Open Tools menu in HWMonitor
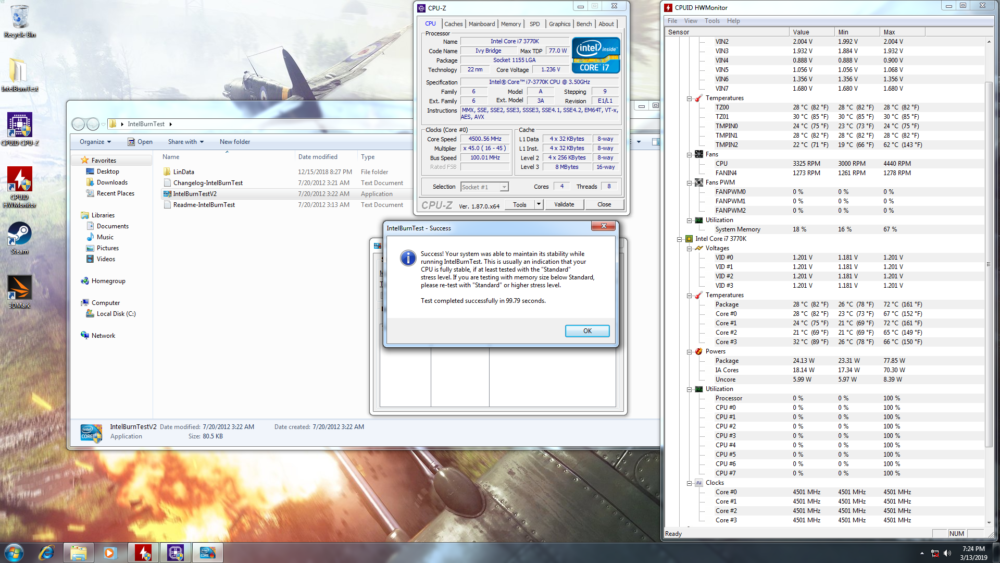This screenshot has width=1000, height=563. [712, 21]
